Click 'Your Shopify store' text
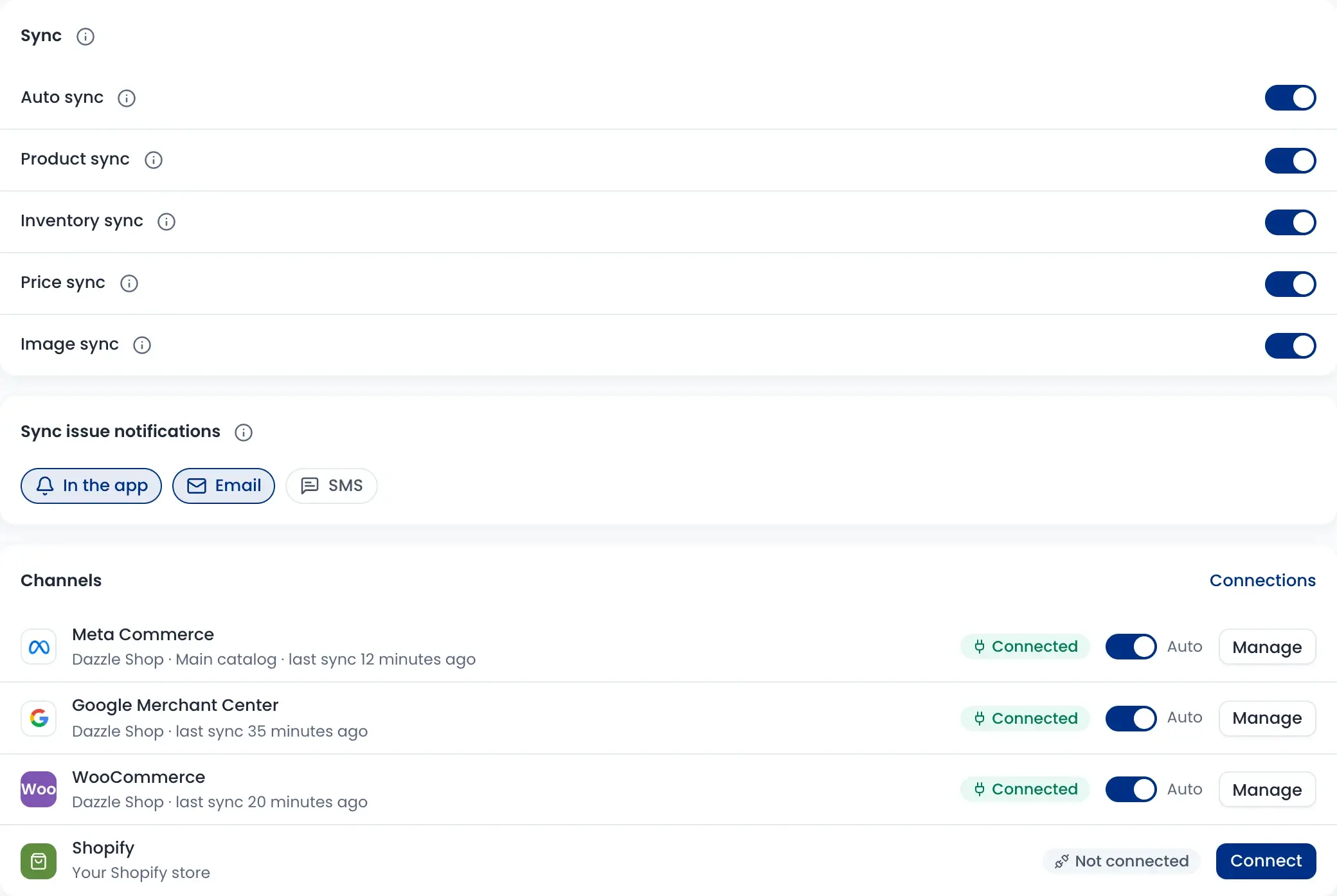This screenshot has height=896, width=1337. (x=141, y=873)
